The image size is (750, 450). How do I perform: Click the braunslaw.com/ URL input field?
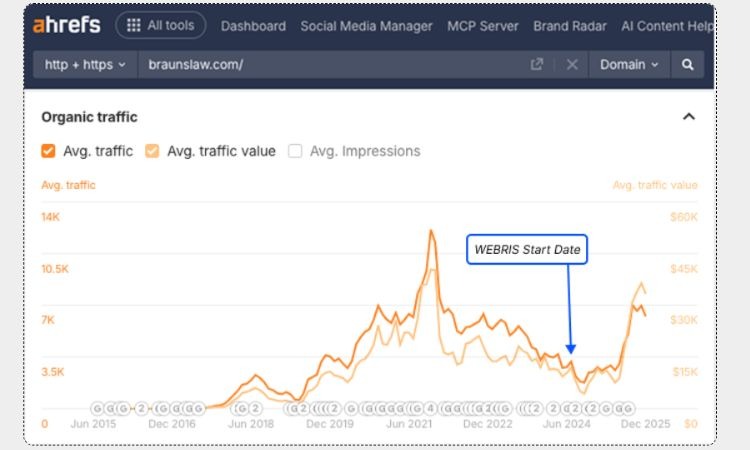pos(330,65)
